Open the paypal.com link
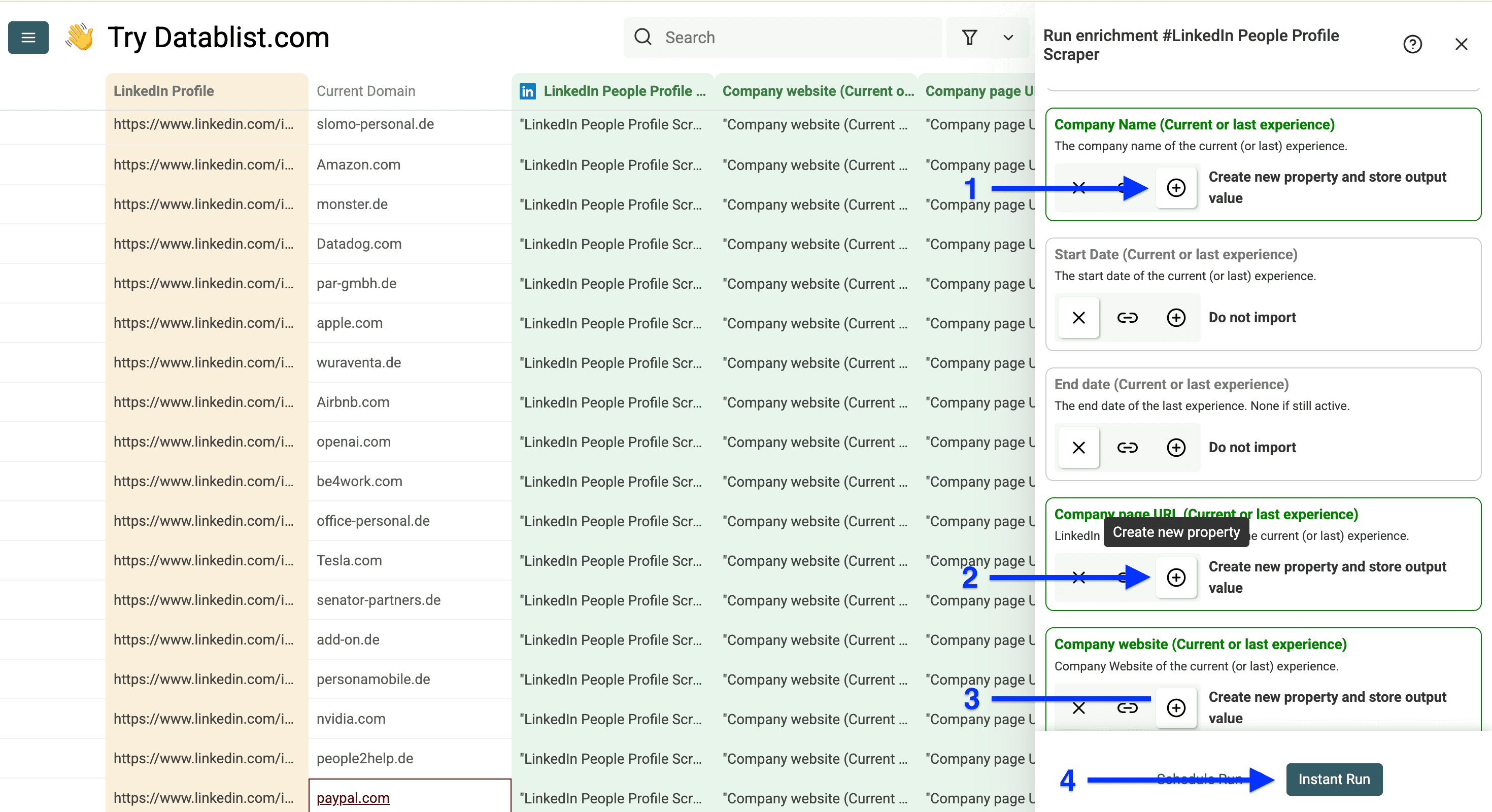The height and width of the screenshot is (812, 1492). click(x=353, y=797)
